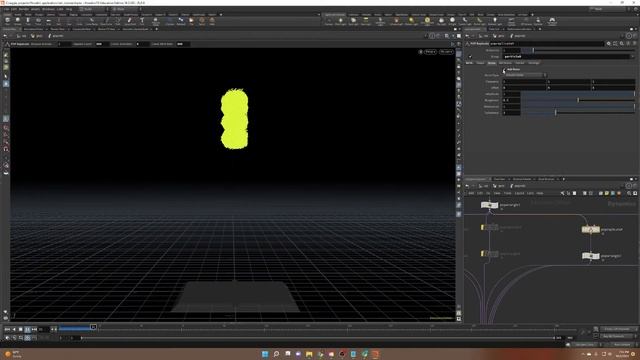Open the viewport Persp camera menu

click(430, 52)
